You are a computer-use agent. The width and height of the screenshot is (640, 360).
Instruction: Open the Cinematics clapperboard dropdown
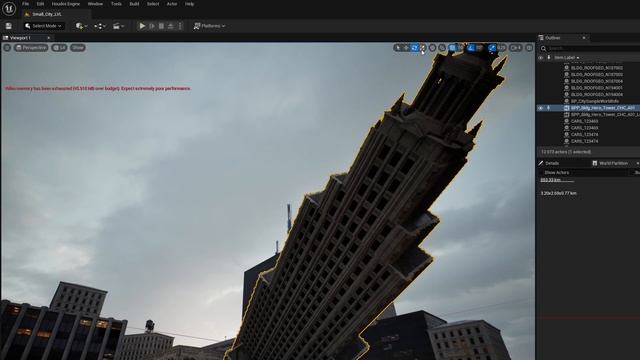coord(118,26)
